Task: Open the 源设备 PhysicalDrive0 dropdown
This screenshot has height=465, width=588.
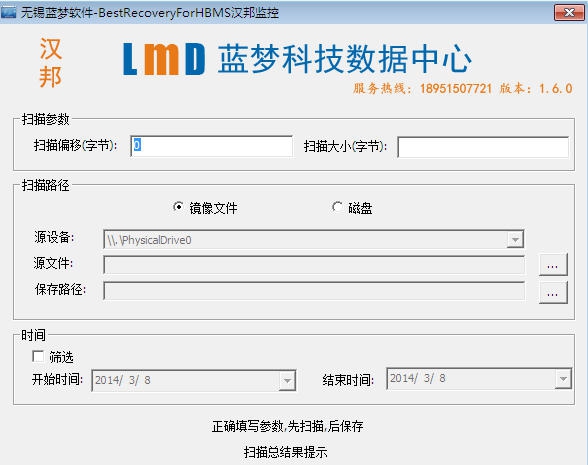Action: click(515, 239)
